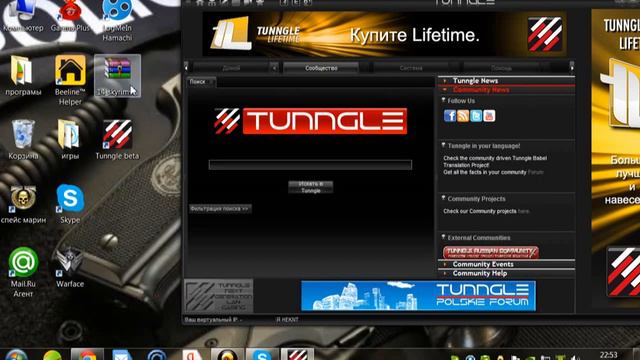The image size is (640, 360).
Task: Switch to the Помощь tab
Action: (501, 68)
